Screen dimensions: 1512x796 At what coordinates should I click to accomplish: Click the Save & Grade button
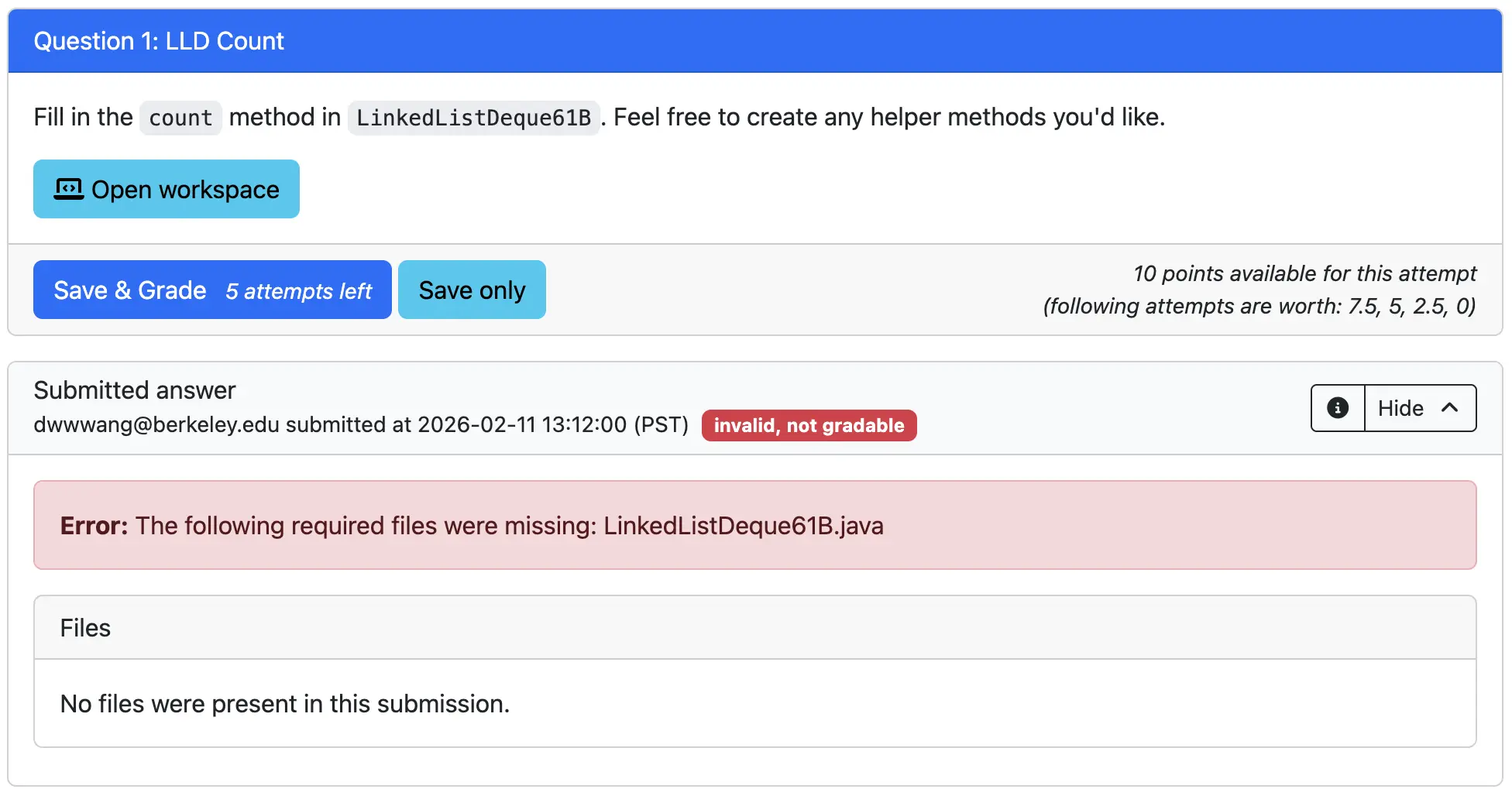coord(130,290)
